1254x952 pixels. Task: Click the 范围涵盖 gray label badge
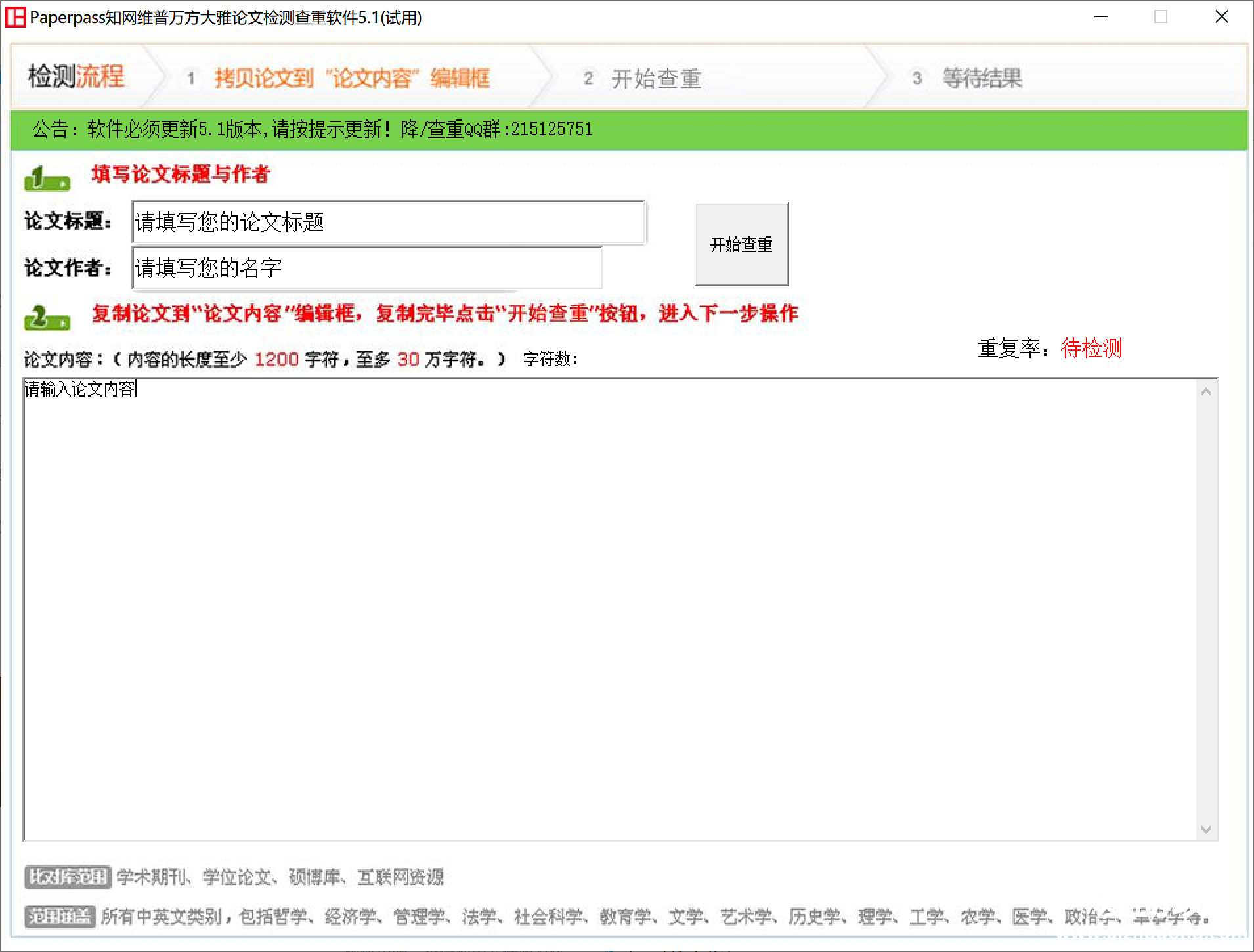60,917
